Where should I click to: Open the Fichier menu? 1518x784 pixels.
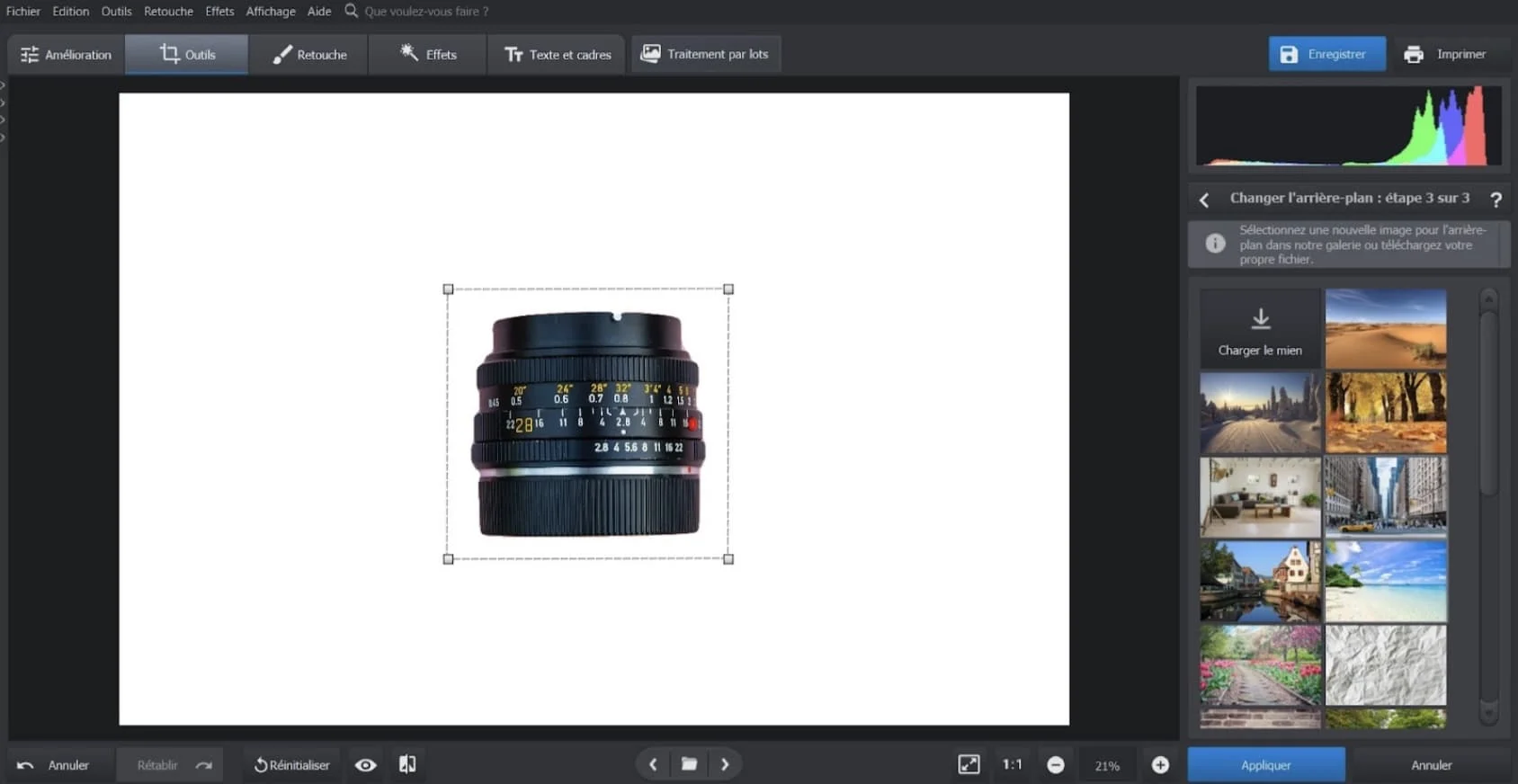click(23, 12)
